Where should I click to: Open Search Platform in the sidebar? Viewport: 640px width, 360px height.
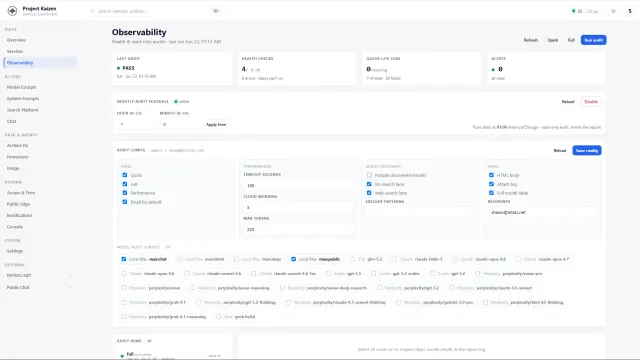click(40, 110)
